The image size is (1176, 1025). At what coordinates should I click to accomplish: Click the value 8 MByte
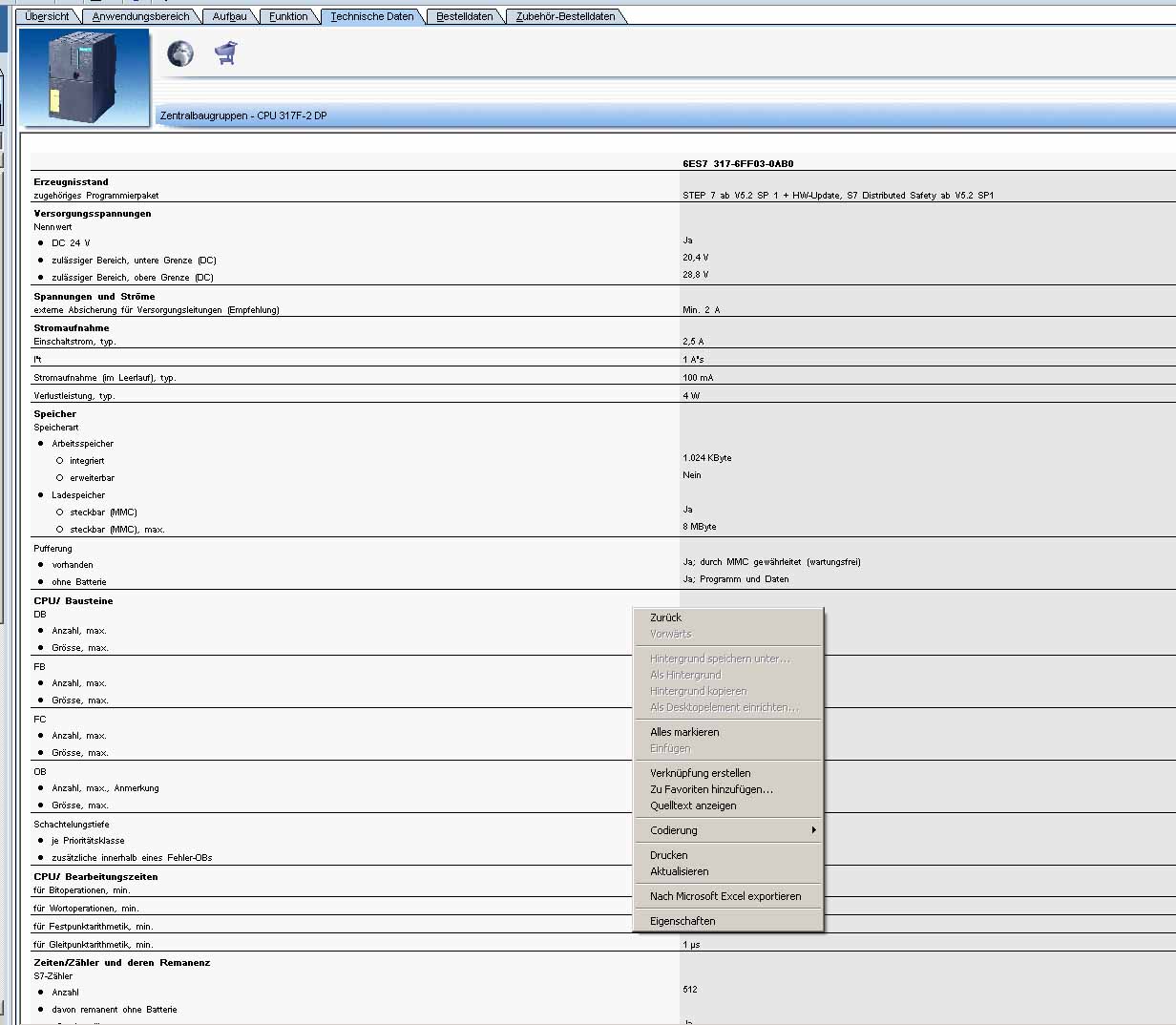[x=700, y=527]
